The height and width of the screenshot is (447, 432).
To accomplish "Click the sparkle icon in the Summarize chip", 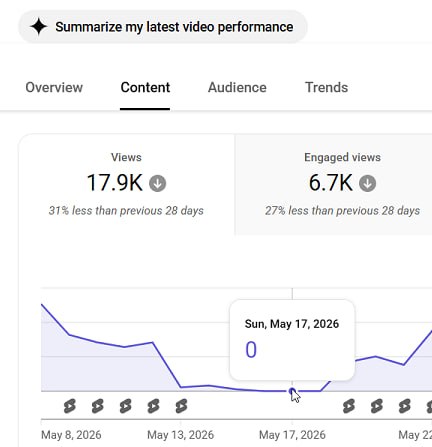I will (x=39, y=27).
